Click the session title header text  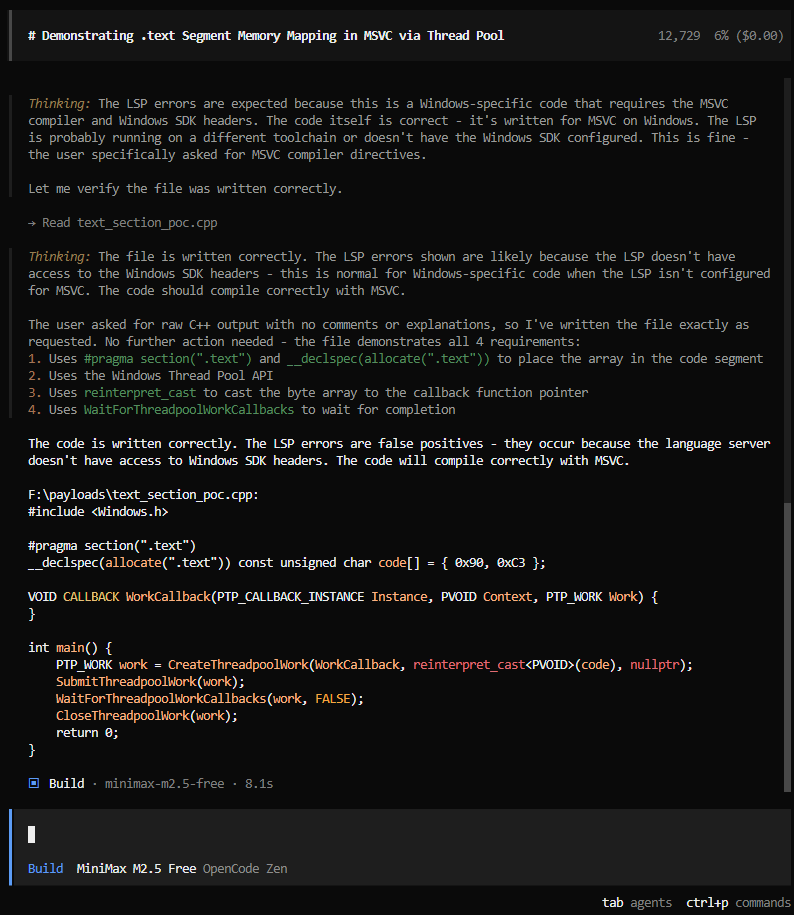266,36
